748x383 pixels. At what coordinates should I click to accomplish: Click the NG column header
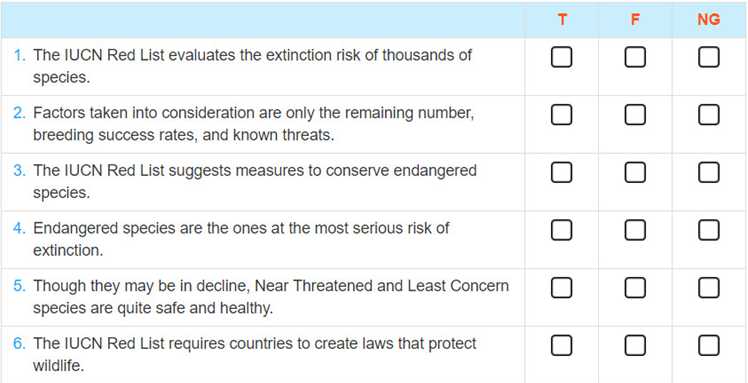(708, 20)
